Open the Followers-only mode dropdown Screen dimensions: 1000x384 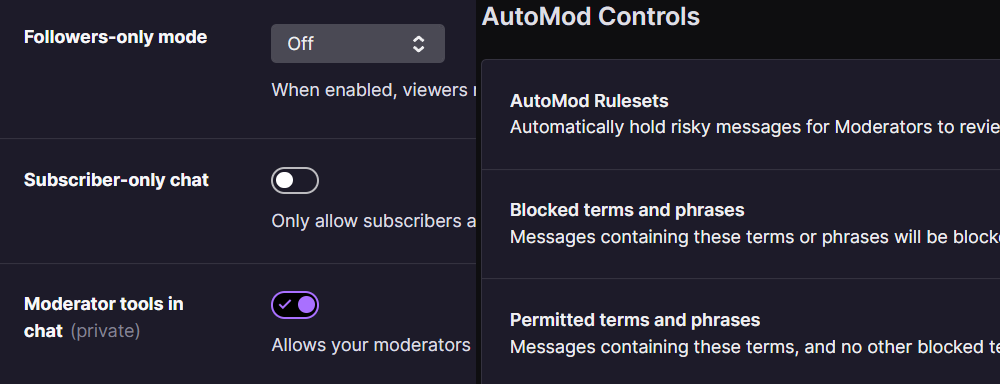358,43
